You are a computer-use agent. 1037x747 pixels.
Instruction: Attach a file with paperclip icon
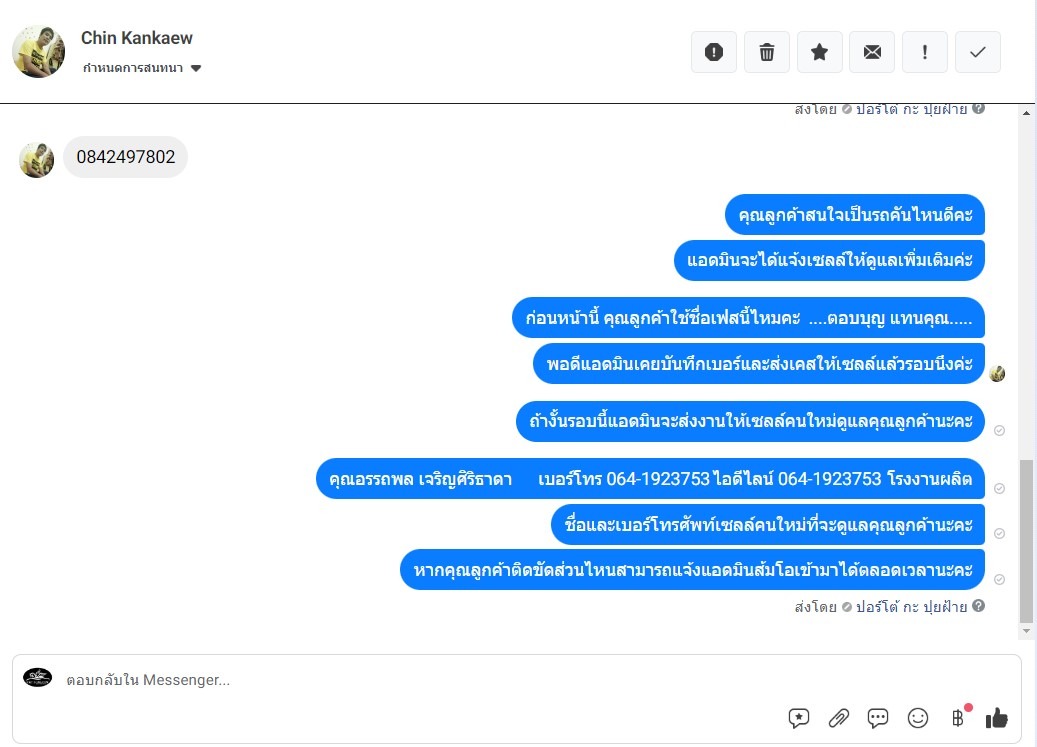click(x=839, y=718)
